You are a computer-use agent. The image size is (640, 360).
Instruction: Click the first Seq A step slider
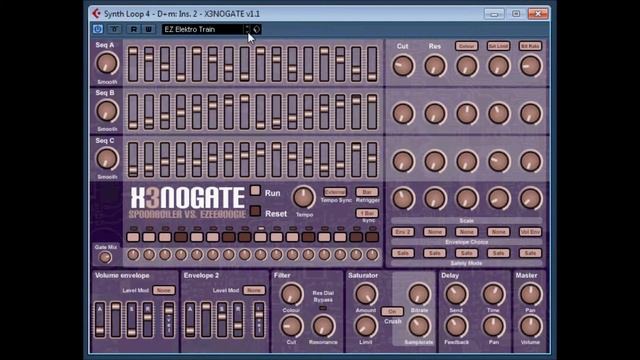133,64
